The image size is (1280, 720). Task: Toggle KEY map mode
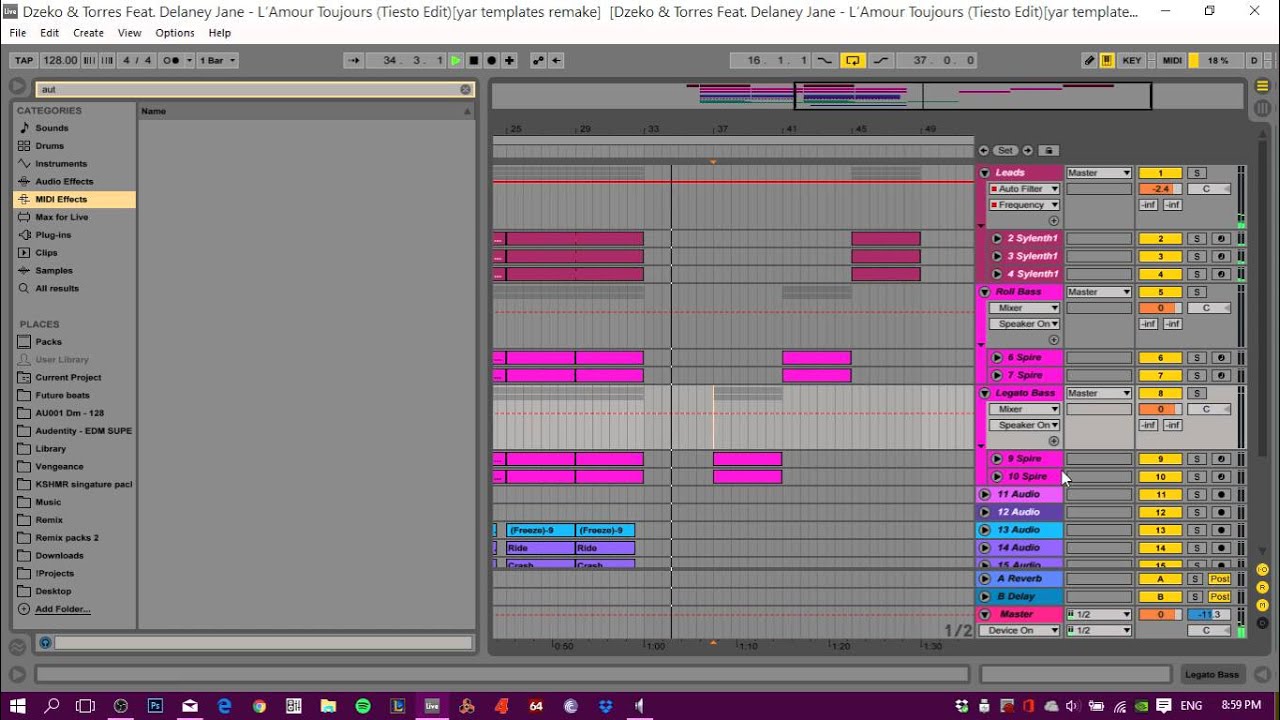(x=1132, y=60)
